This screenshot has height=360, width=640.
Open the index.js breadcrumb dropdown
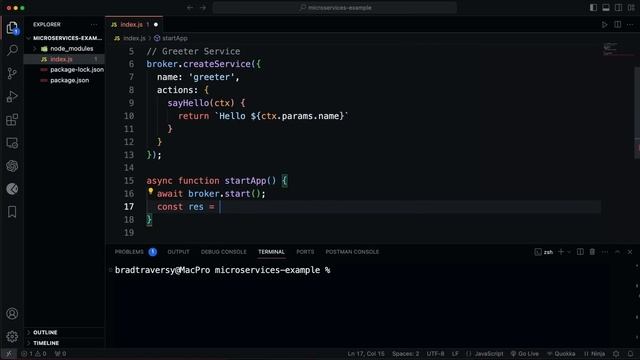[x=130, y=38]
